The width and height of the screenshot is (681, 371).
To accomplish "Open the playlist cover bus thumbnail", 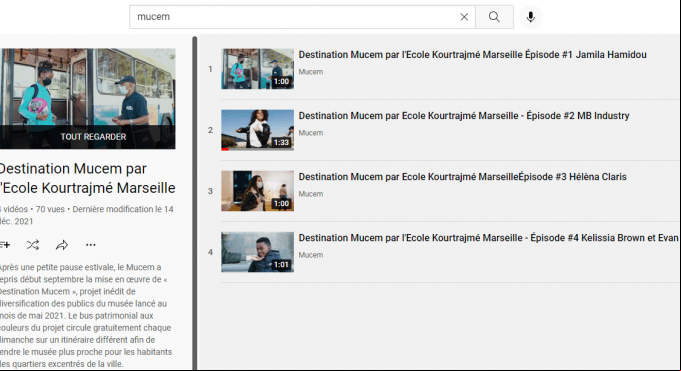I will pos(88,99).
